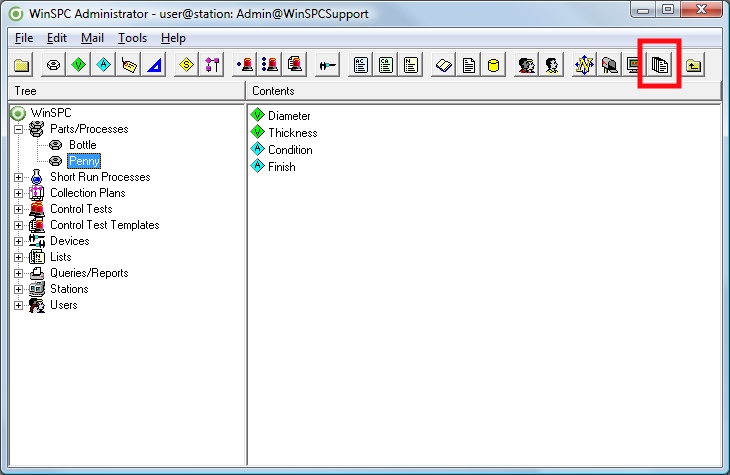Click the caliper device toolbar icon

point(327,65)
